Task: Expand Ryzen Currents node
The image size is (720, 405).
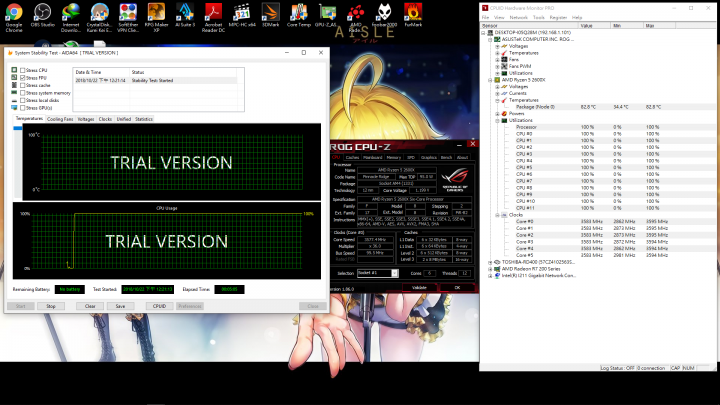Action: (497, 93)
